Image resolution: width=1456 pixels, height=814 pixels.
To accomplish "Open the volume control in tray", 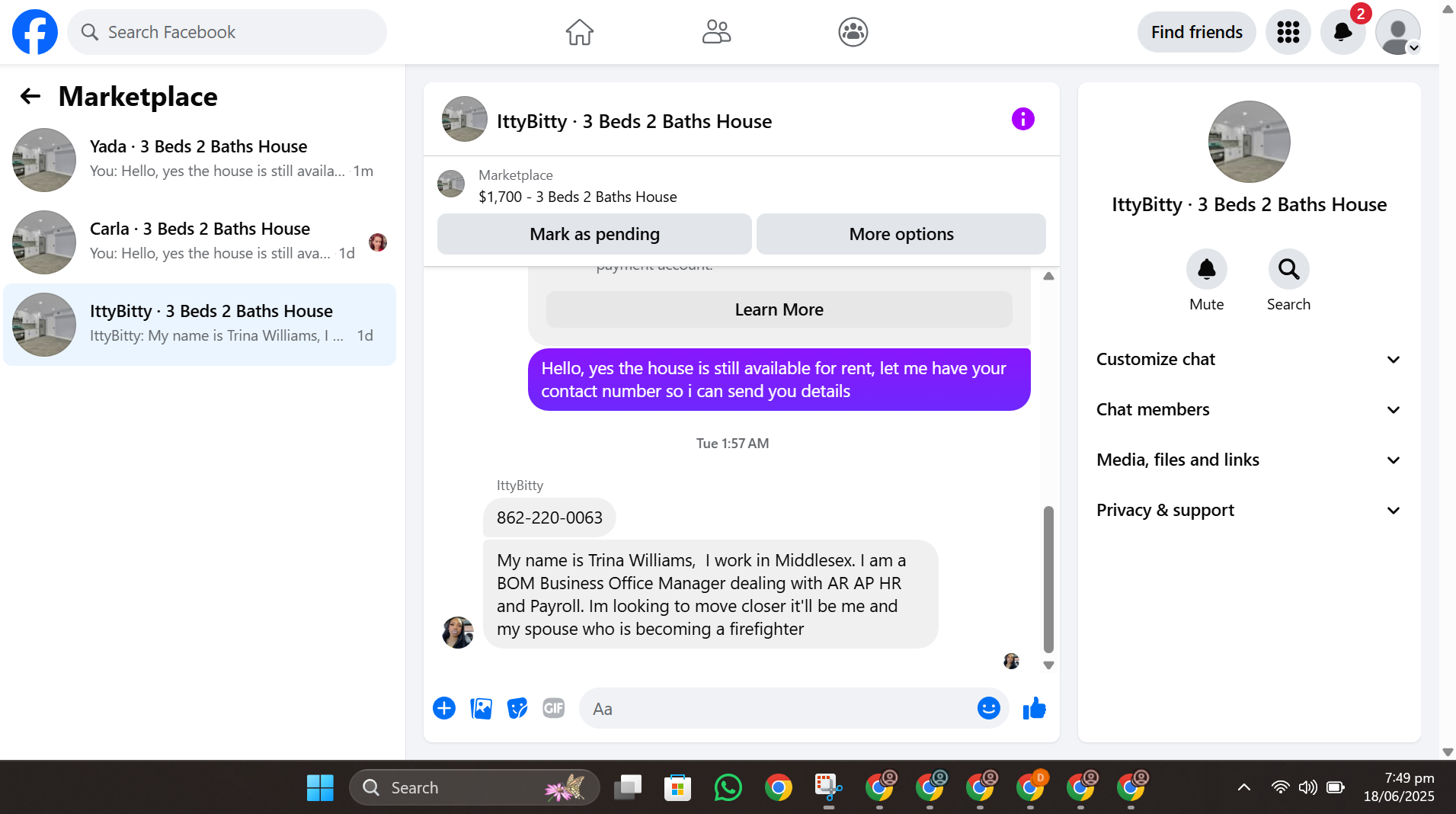I will pos(1307,787).
